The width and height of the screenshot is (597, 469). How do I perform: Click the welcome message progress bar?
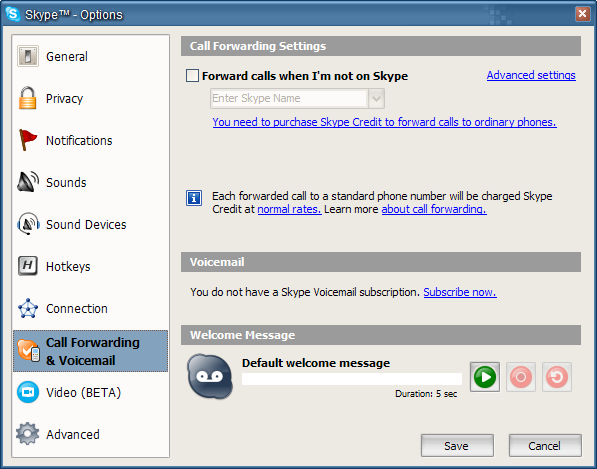(x=352, y=379)
